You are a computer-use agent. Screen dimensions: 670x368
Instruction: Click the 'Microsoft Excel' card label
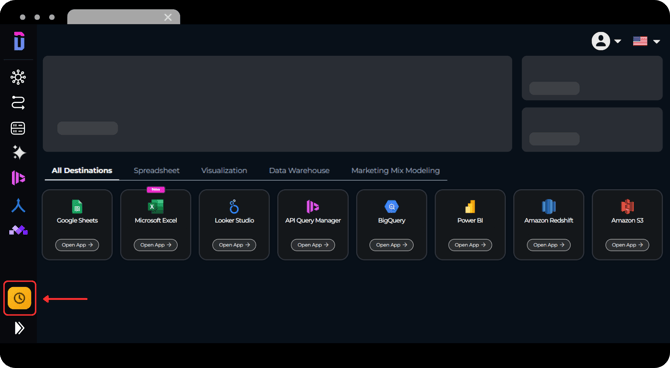point(156,221)
